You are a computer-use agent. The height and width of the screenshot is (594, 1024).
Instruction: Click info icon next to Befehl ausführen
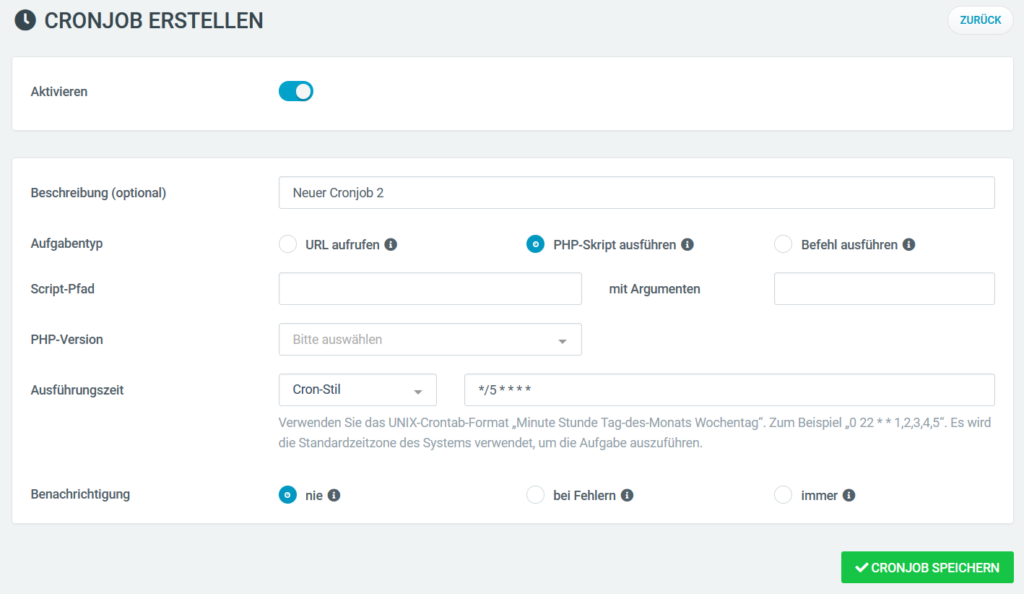908,245
